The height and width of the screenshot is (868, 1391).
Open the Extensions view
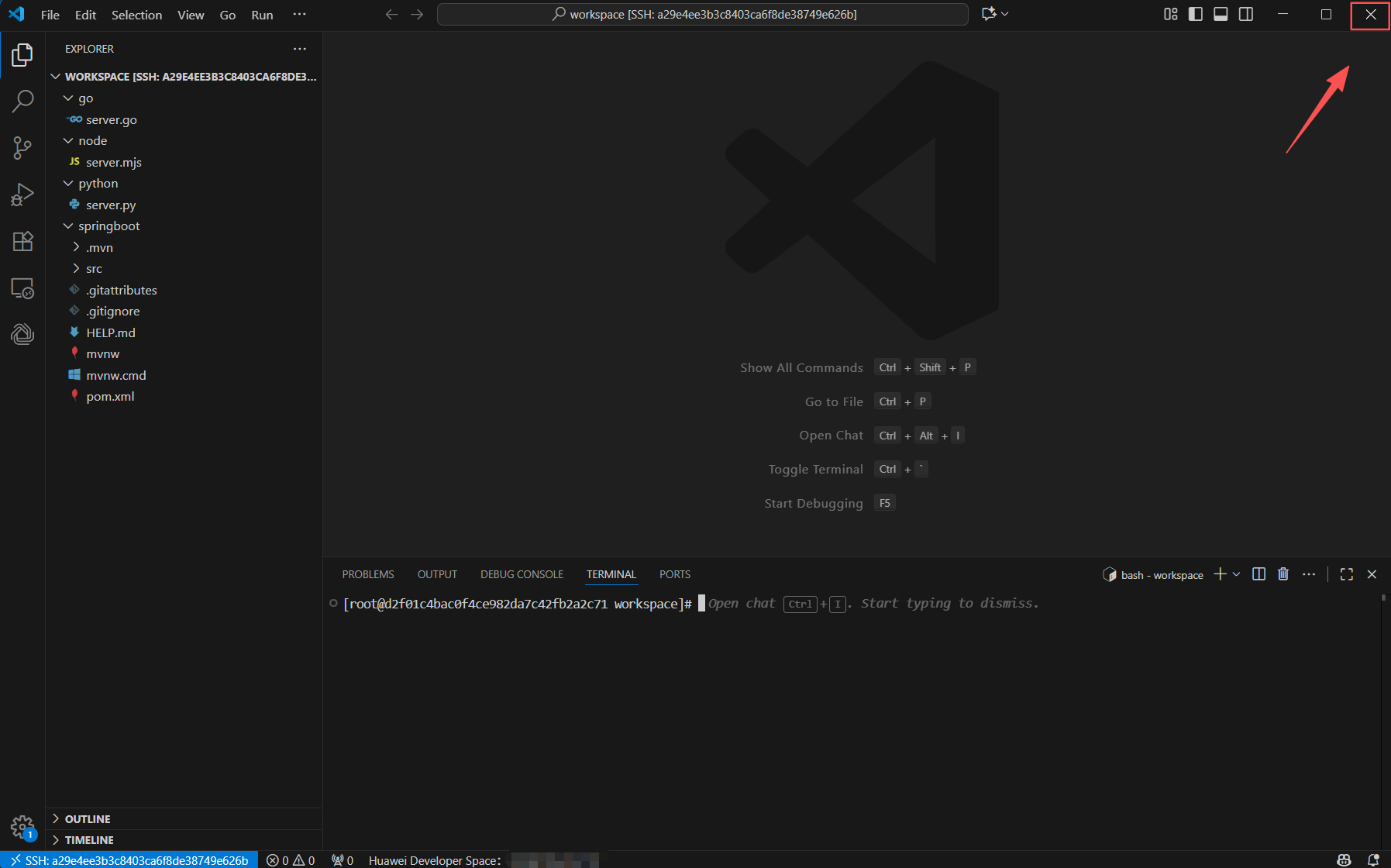[22, 241]
